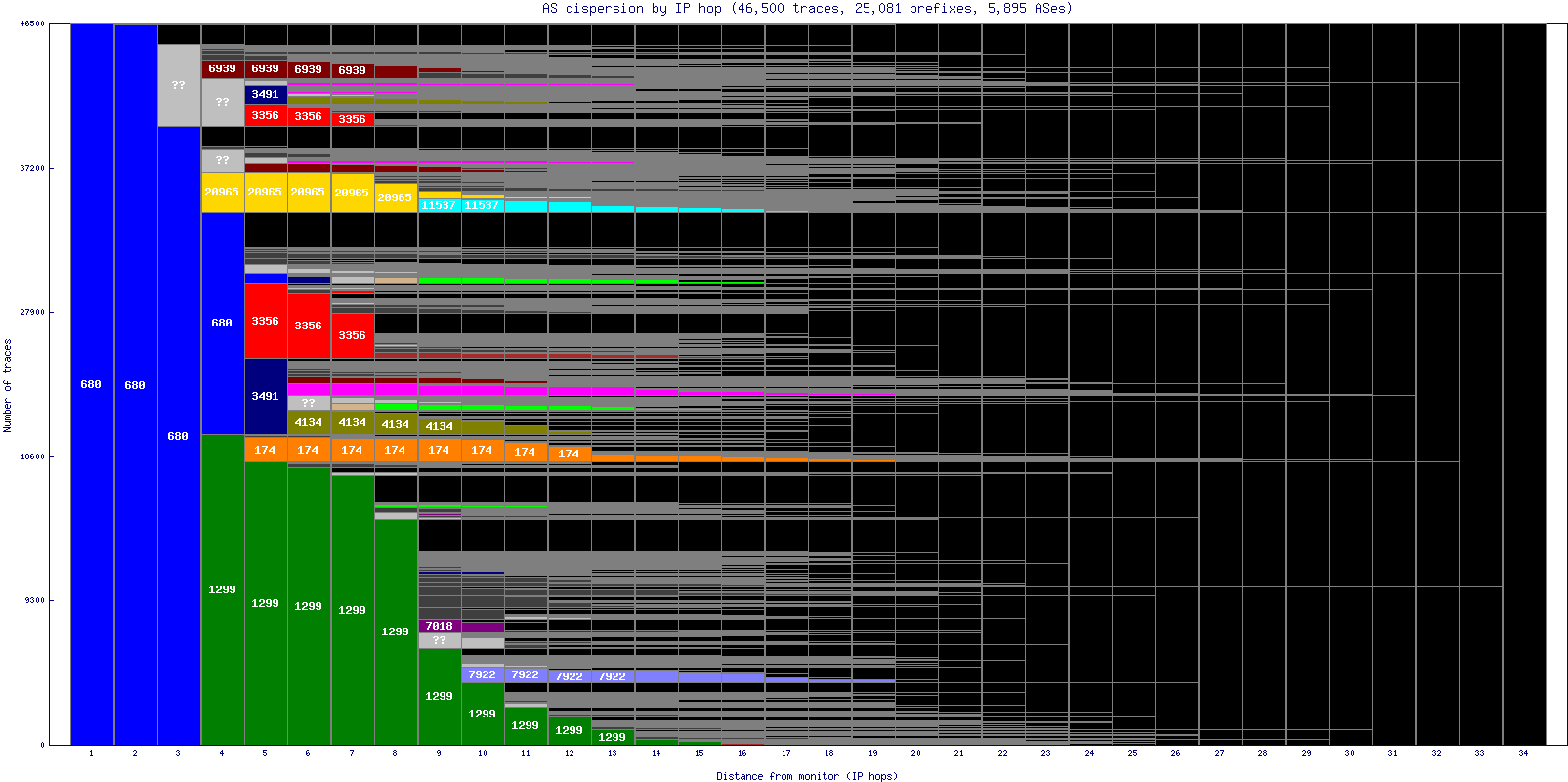Viewport: 1568px width, 782px height.
Task: Click the 9300 y-axis tick label
Action: (34, 600)
